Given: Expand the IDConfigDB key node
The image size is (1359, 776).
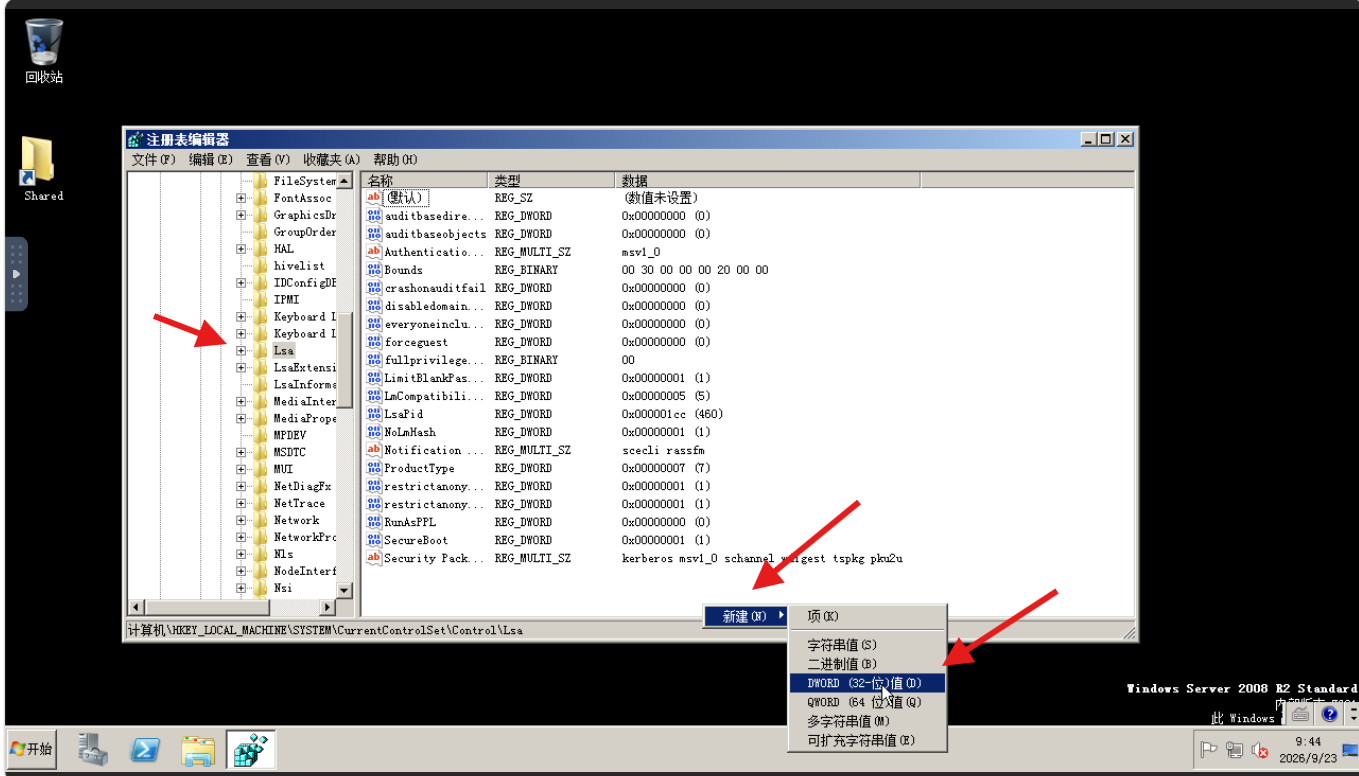Looking at the screenshot, I should [x=241, y=283].
